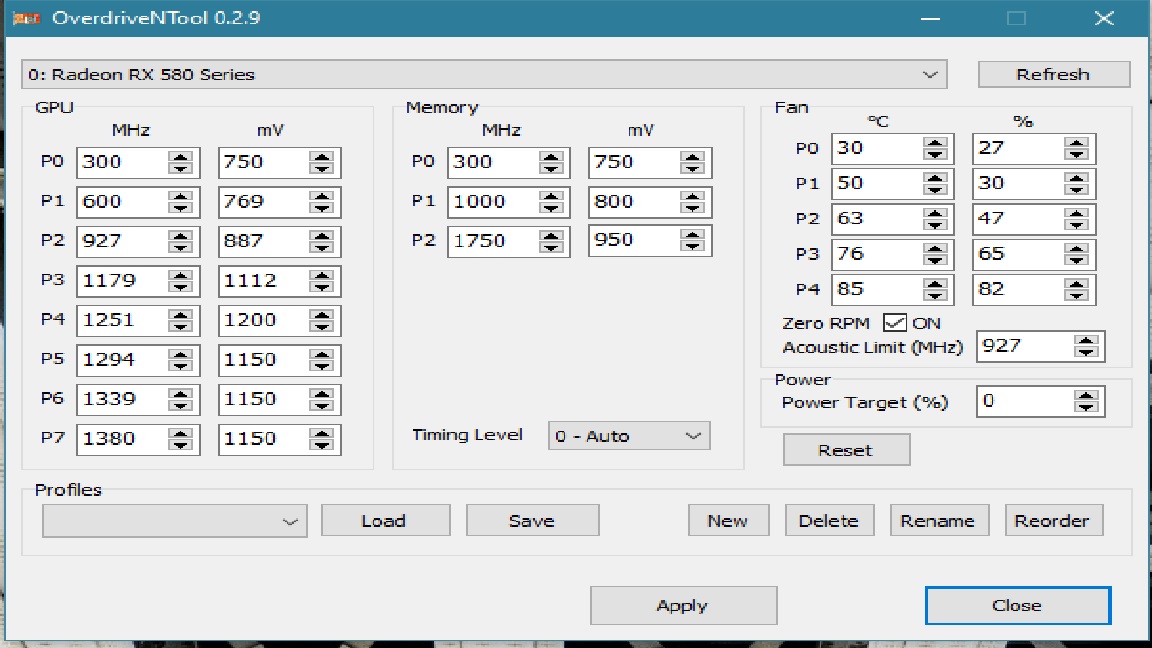The height and width of the screenshot is (648, 1152).
Task: Open the GPU selector Radeon RX 580 dropdown
Action: pos(484,74)
